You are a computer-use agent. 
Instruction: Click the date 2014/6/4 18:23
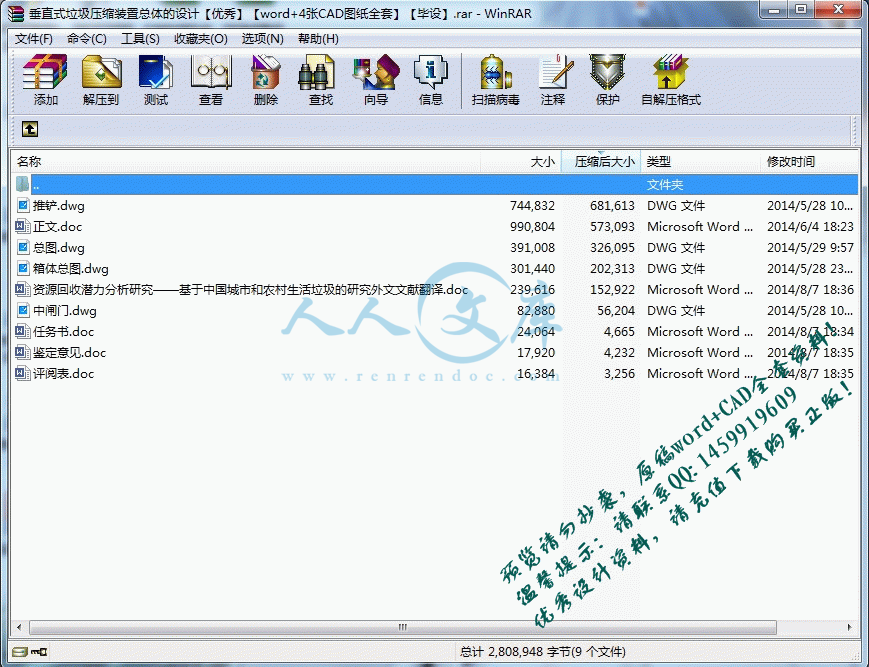(x=810, y=227)
